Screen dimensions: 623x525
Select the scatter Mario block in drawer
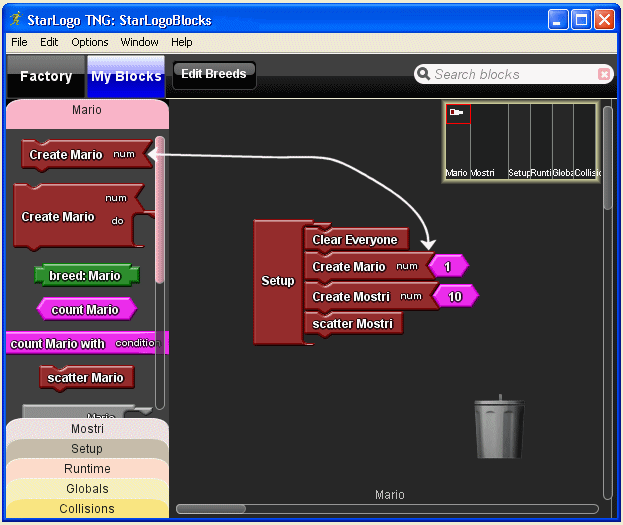click(87, 378)
